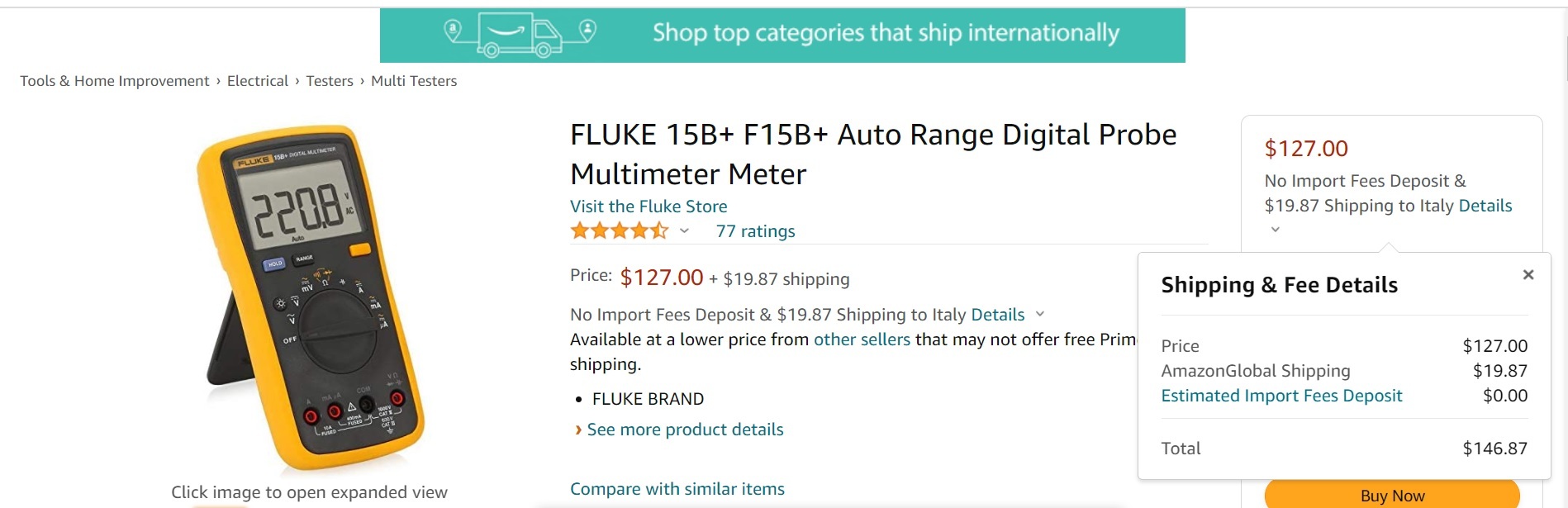This screenshot has width=1568, height=508.
Task: Click the delivery truck icon in banner
Action: 520,36
